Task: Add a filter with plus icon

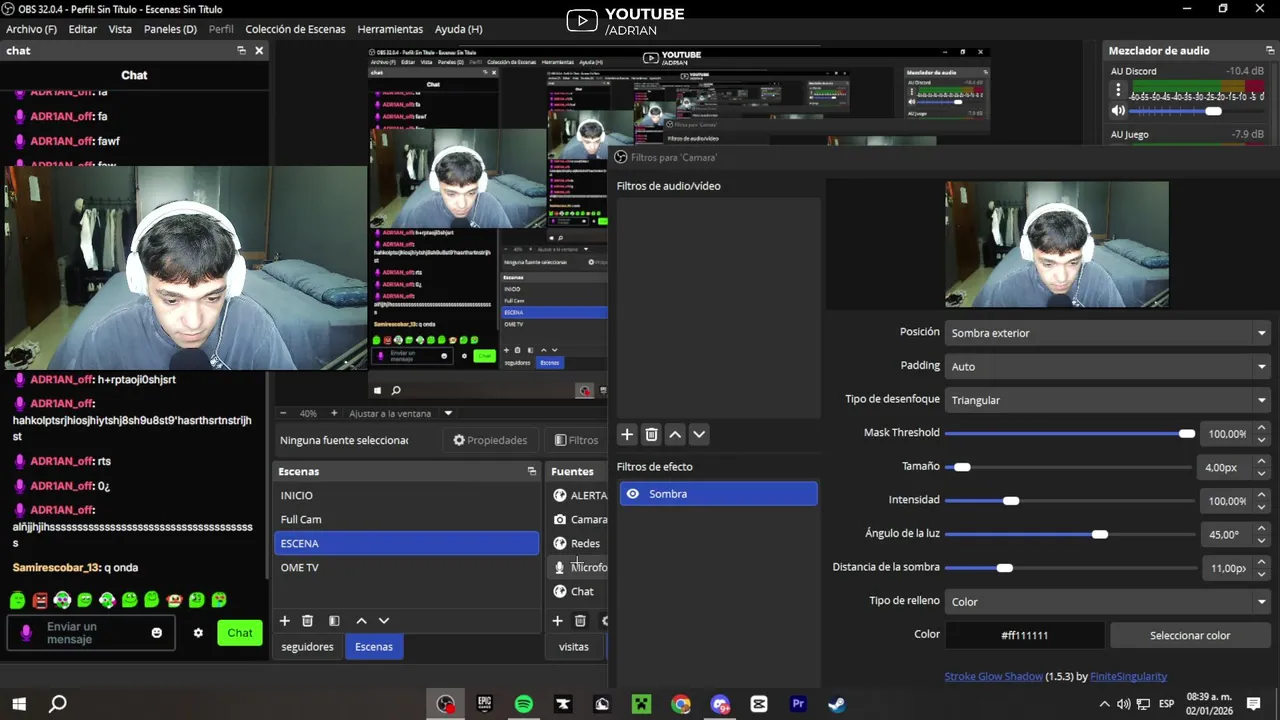Action: point(627,434)
